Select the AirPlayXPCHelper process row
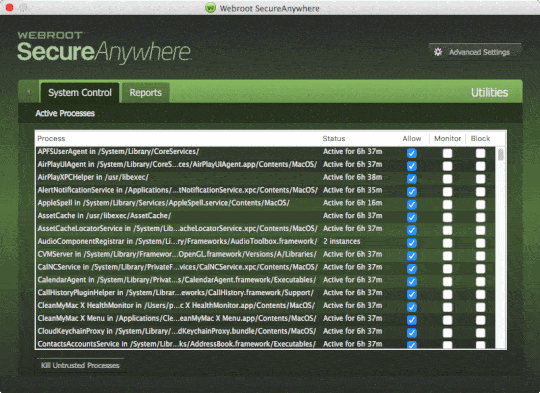540x393 pixels. pos(265,177)
